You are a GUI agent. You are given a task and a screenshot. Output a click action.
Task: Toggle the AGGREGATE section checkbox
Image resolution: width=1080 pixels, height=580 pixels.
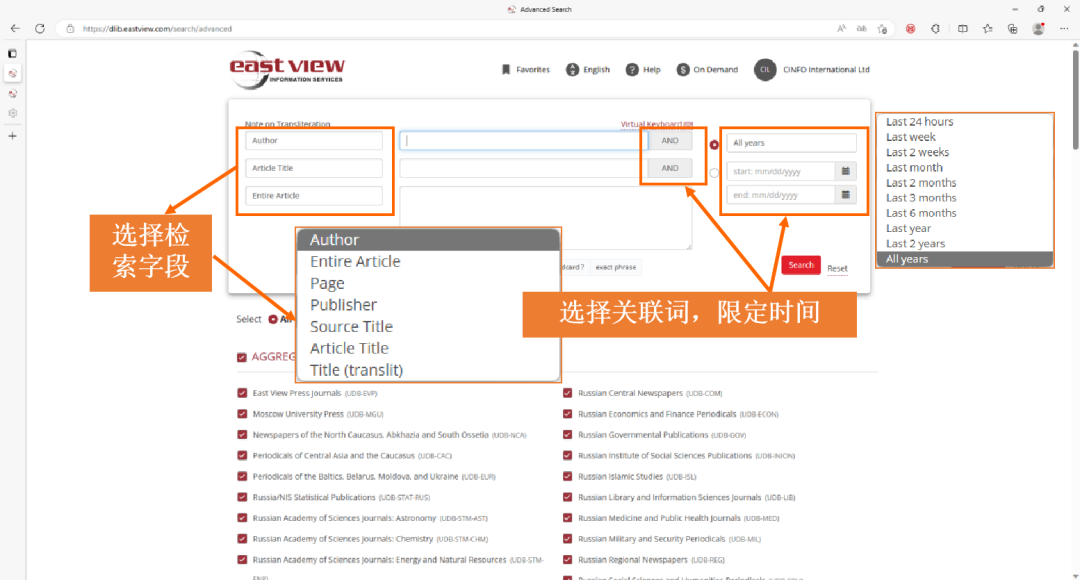click(x=242, y=357)
